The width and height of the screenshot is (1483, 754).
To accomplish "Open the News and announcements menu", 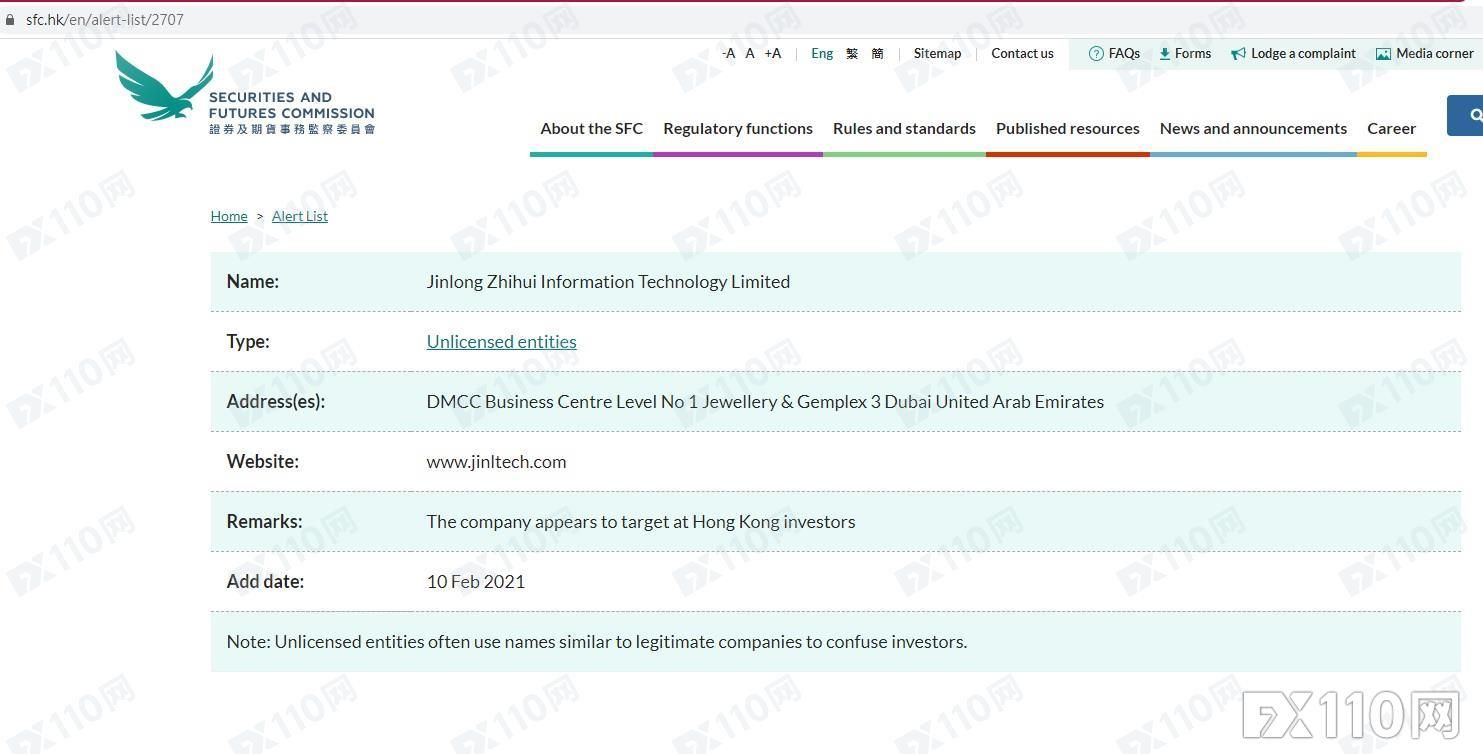I will pos(1252,129).
